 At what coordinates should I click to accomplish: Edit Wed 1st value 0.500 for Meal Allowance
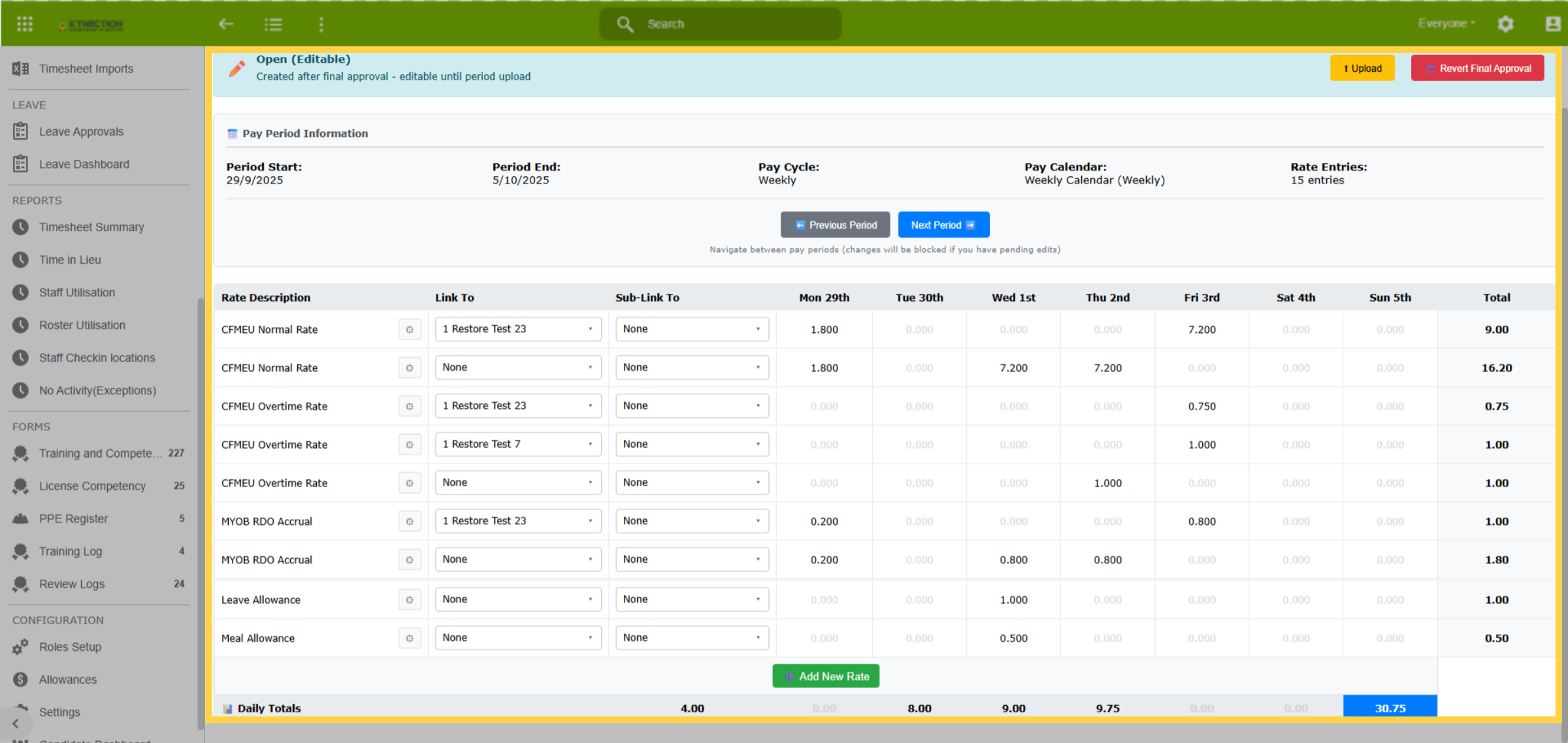point(1013,639)
